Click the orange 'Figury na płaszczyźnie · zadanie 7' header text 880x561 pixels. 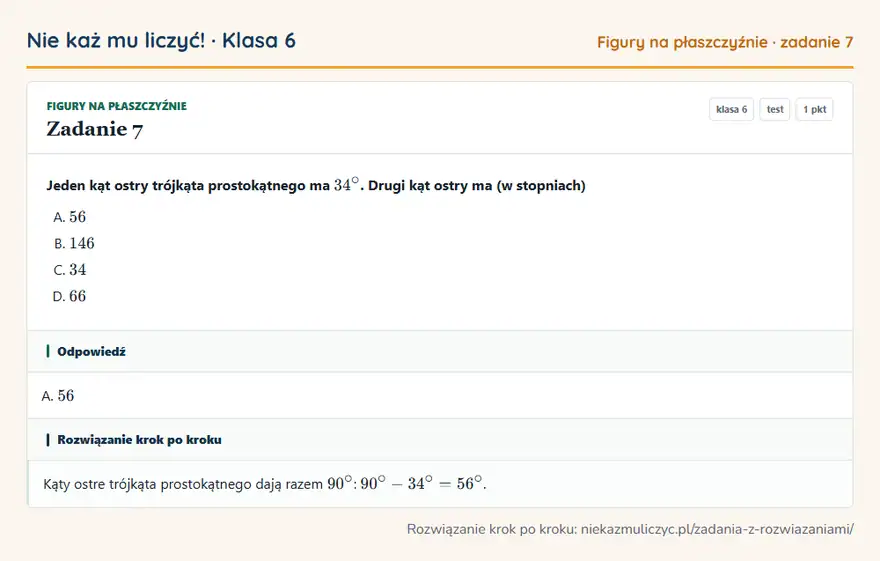pyautogui.click(x=725, y=42)
